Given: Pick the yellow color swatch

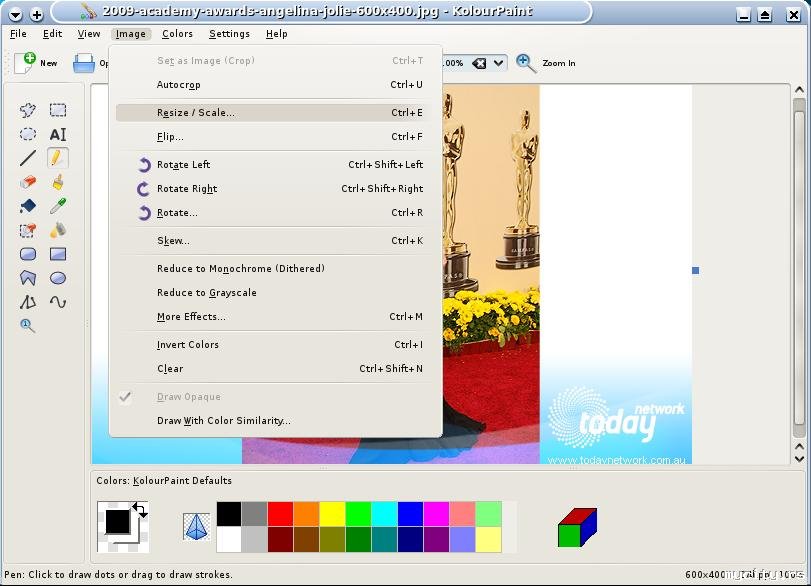Looking at the screenshot, I should click(333, 514).
